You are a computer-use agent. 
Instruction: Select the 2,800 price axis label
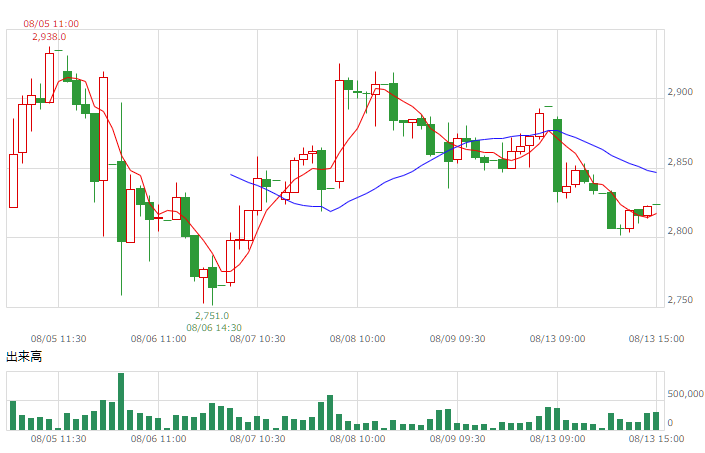click(x=680, y=231)
